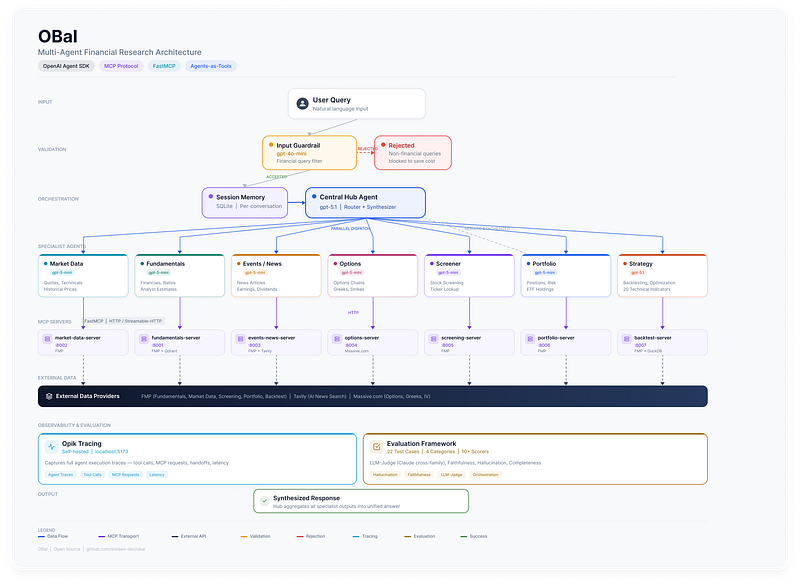Open the localhost:5173 link in Opik Tracing
The height and width of the screenshot is (584, 800).
(x=111, y=452)
